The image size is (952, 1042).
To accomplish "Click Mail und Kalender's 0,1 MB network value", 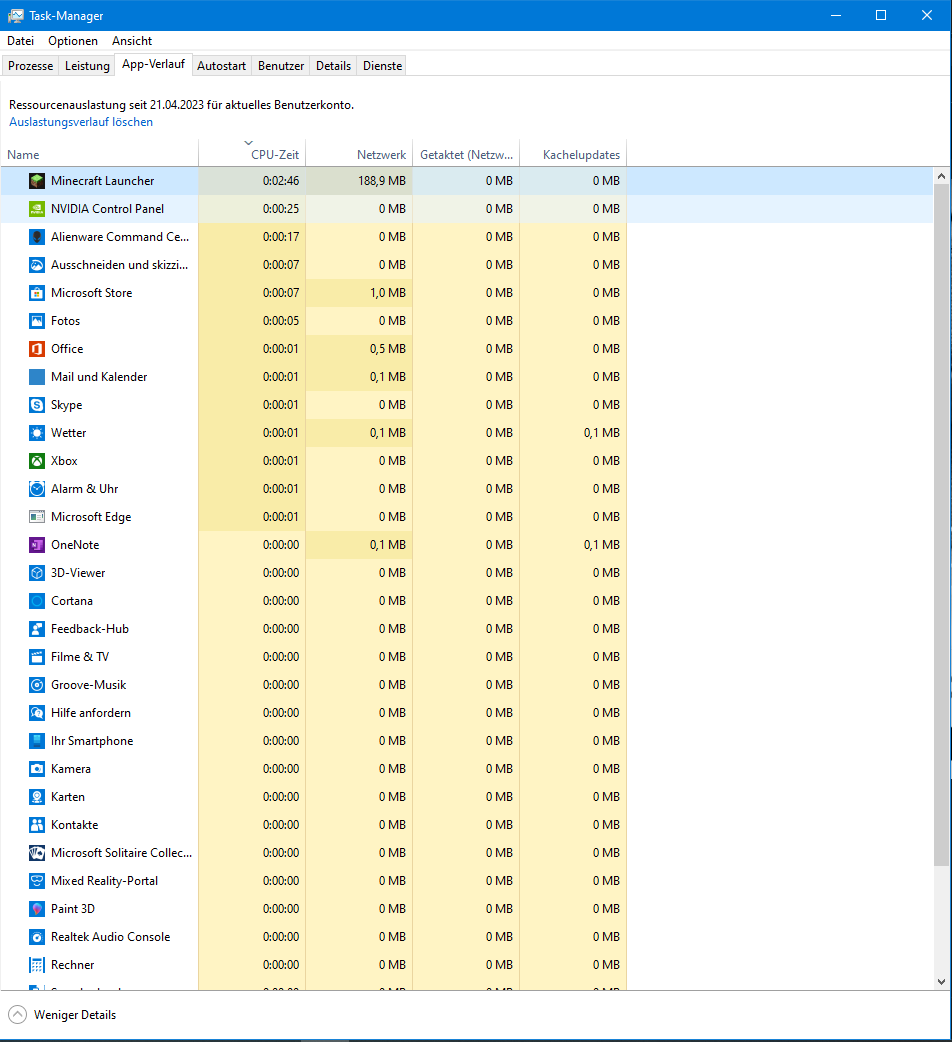I will pyautogui.click(x=388, y=377).
